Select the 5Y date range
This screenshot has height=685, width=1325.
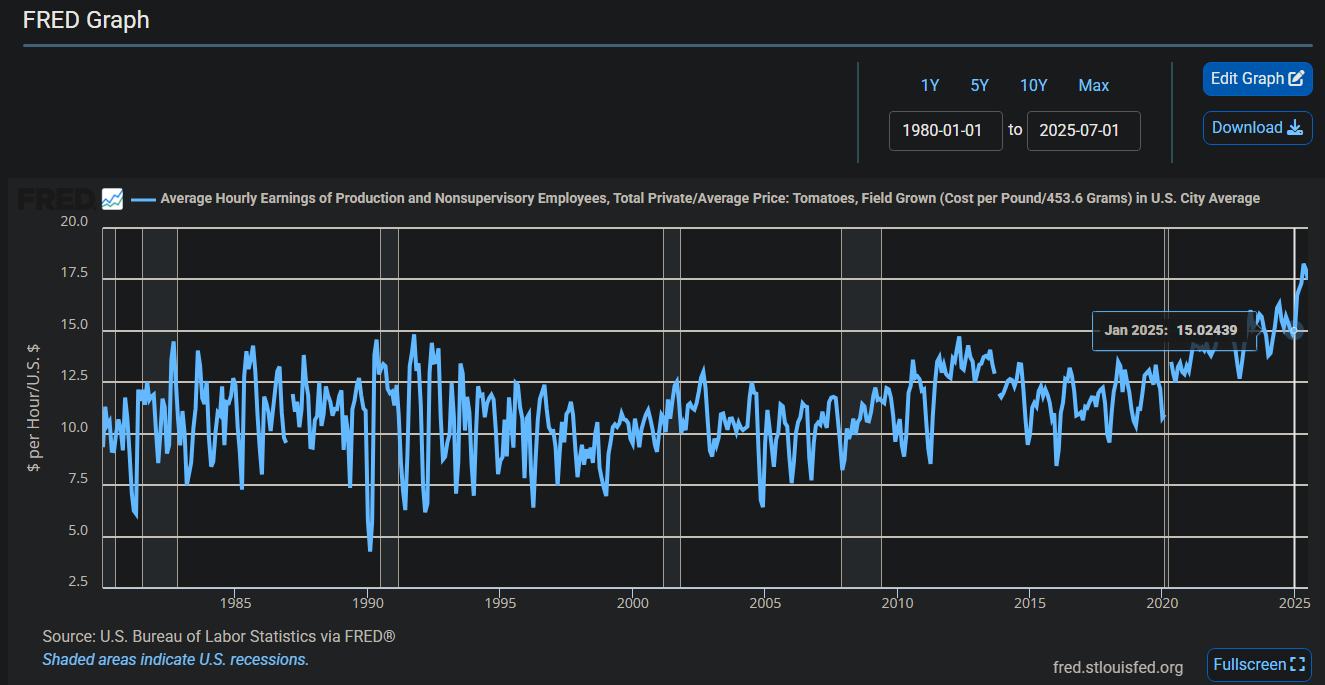[979, 85]
